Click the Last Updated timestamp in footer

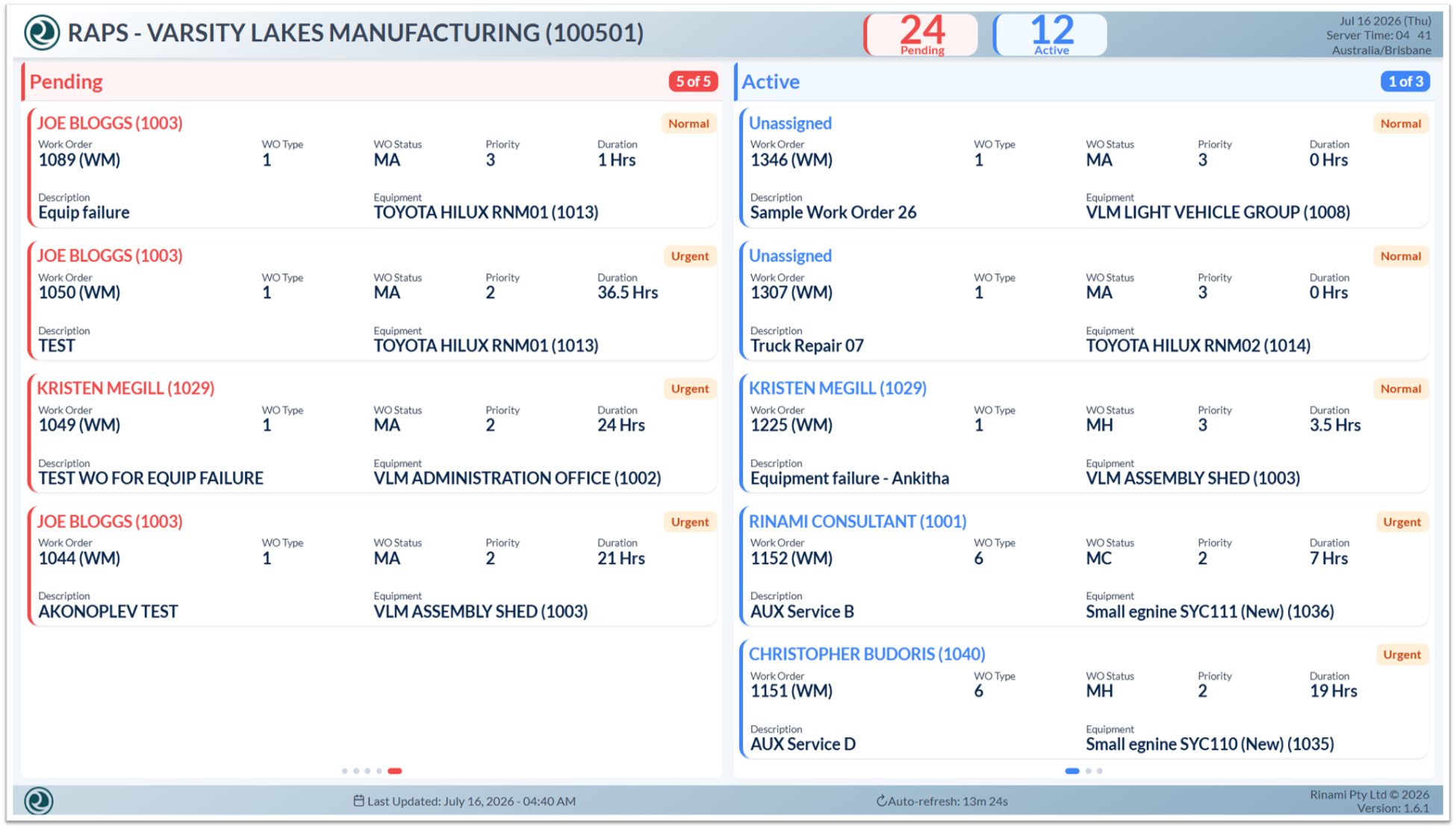471,801
